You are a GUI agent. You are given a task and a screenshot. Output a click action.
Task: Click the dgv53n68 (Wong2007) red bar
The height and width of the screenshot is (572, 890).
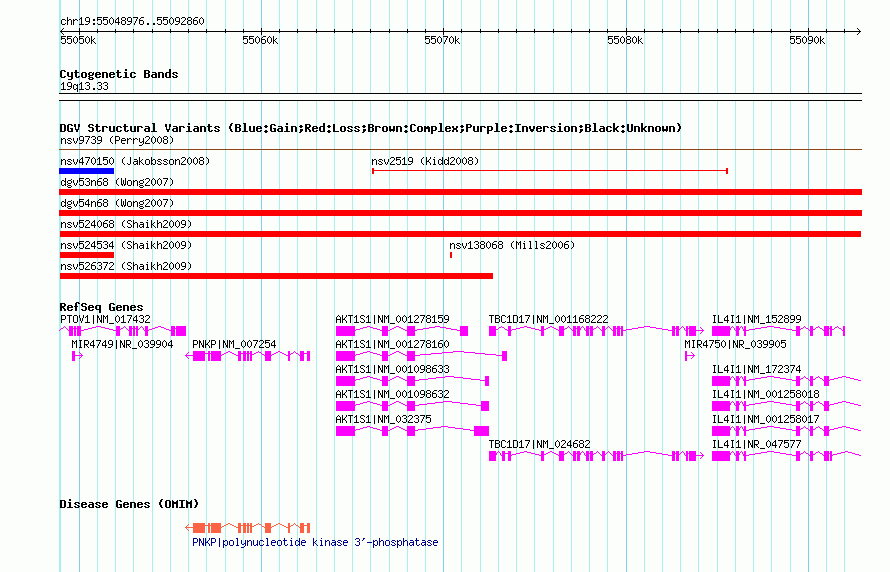tap(461, 192)
